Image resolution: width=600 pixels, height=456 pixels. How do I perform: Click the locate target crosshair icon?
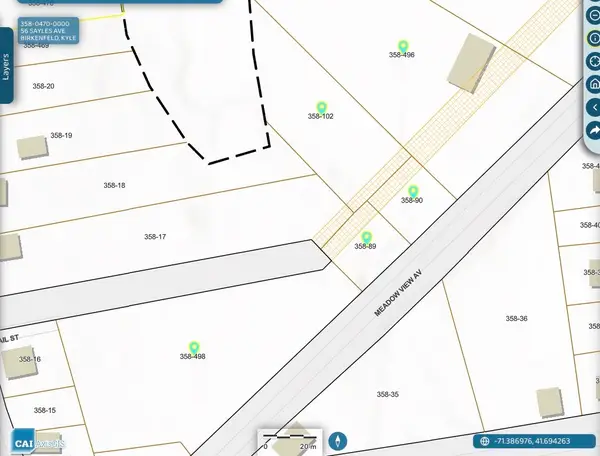coord(593,62)
